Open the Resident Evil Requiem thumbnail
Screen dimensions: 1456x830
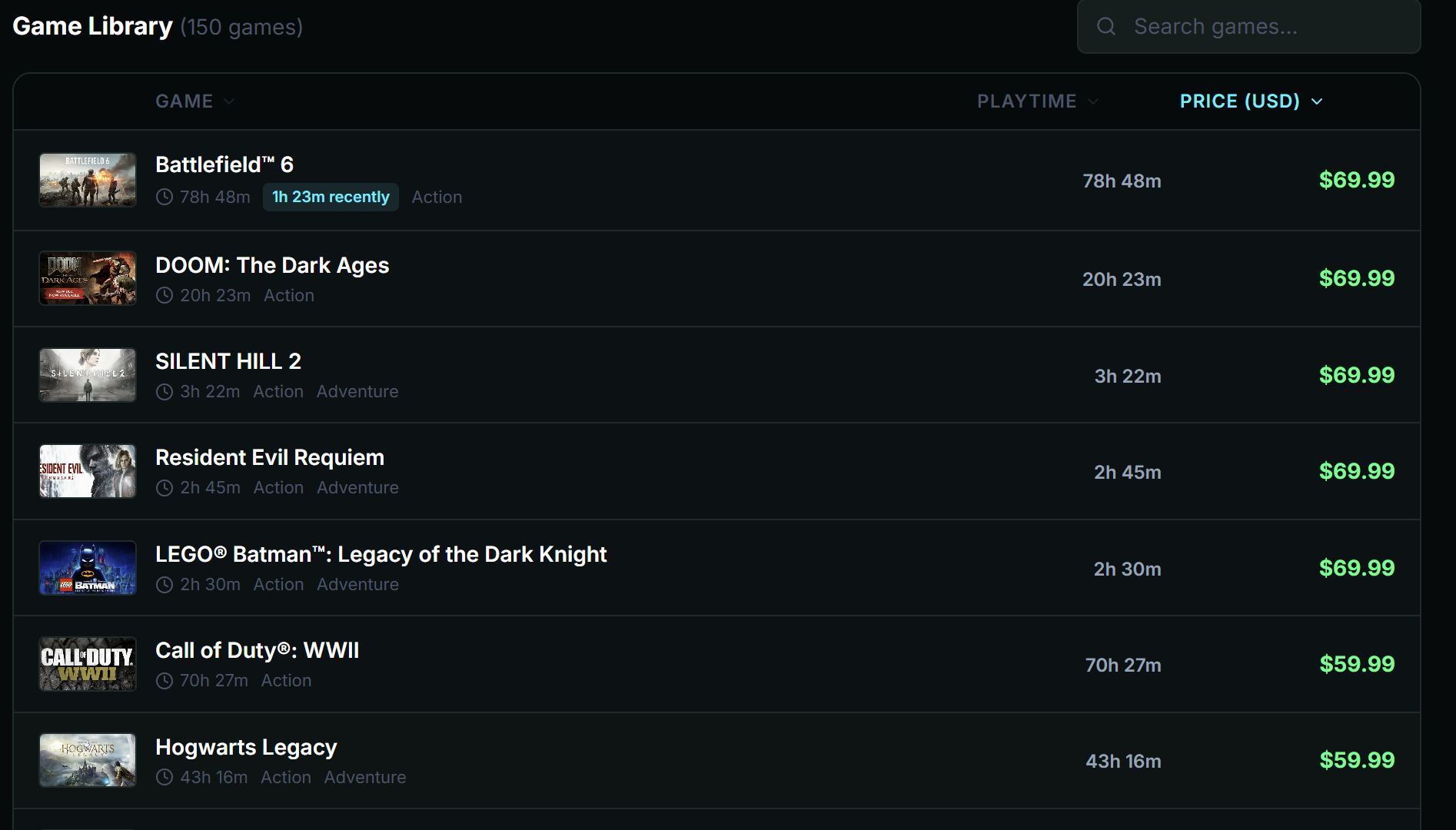pyautogui.click(x=88, y=471)
